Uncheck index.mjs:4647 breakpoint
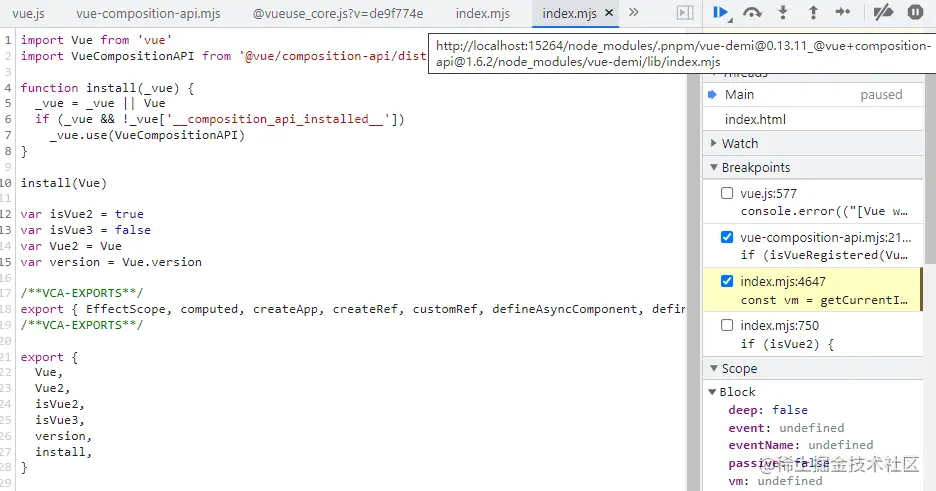Image resolution: width=936 pixels, height=491 pixels. coord(727,281)
